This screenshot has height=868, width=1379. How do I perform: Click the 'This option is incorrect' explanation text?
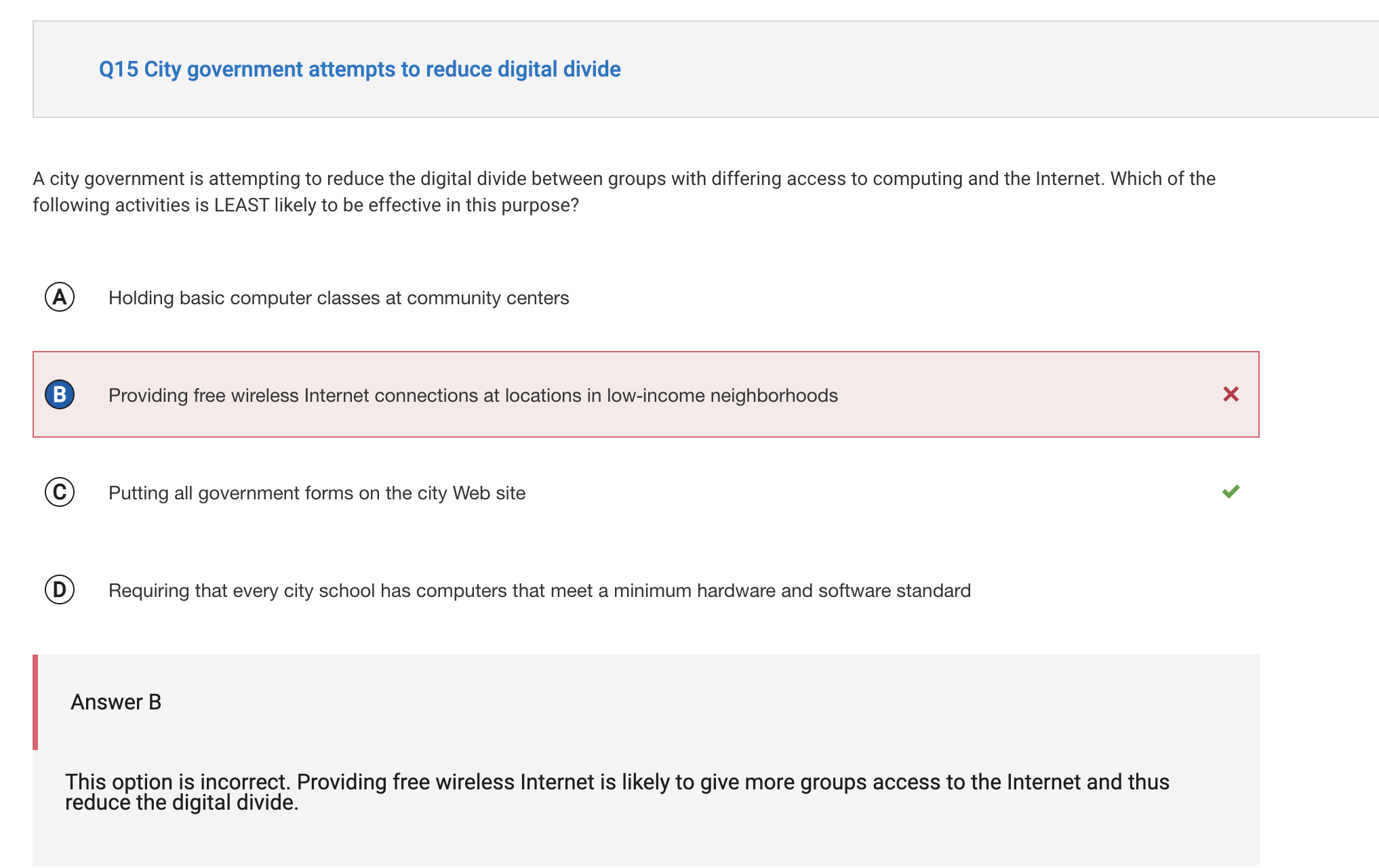pos(617,791)
